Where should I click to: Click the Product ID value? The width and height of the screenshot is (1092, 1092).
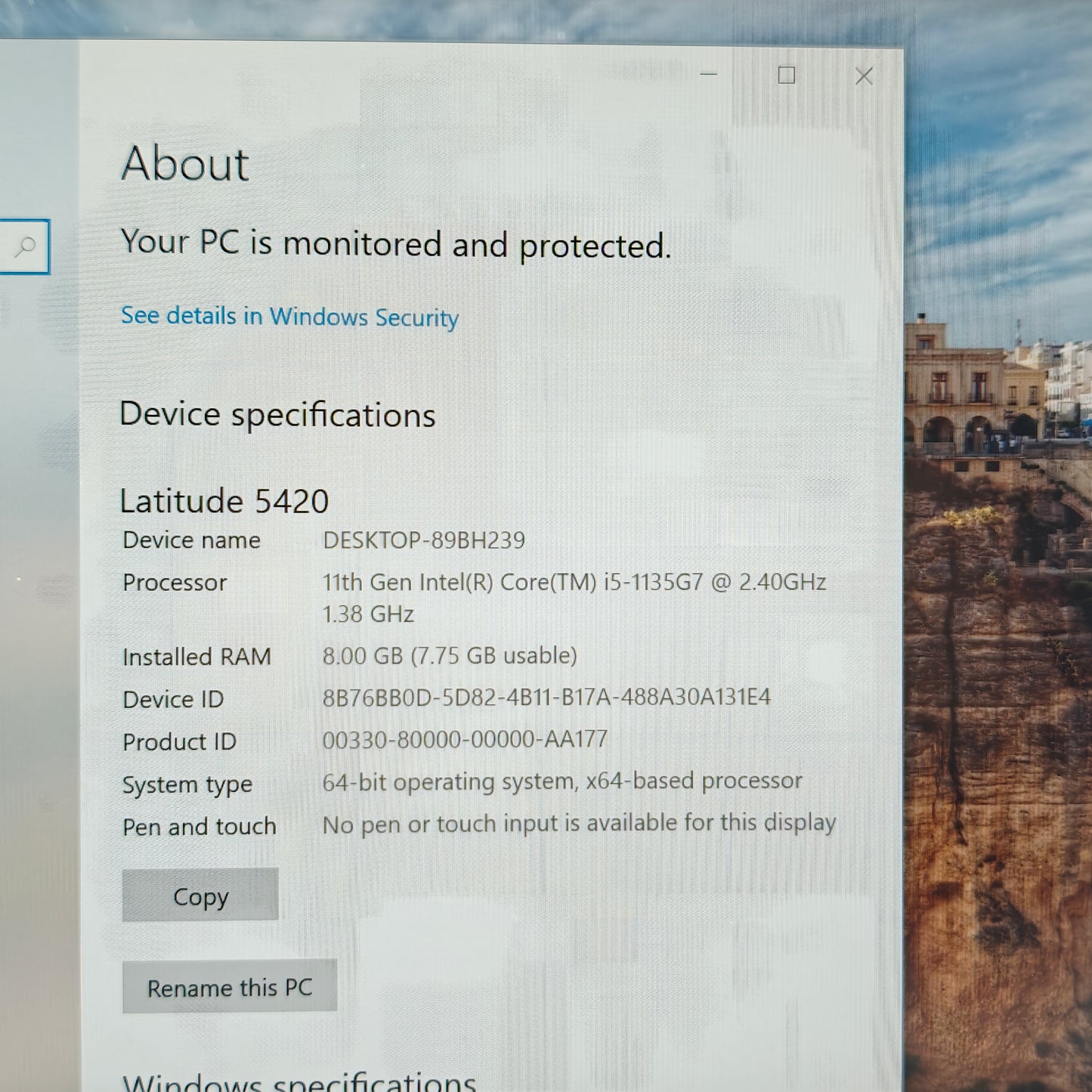pyautogui.click(x=463, y=739)
